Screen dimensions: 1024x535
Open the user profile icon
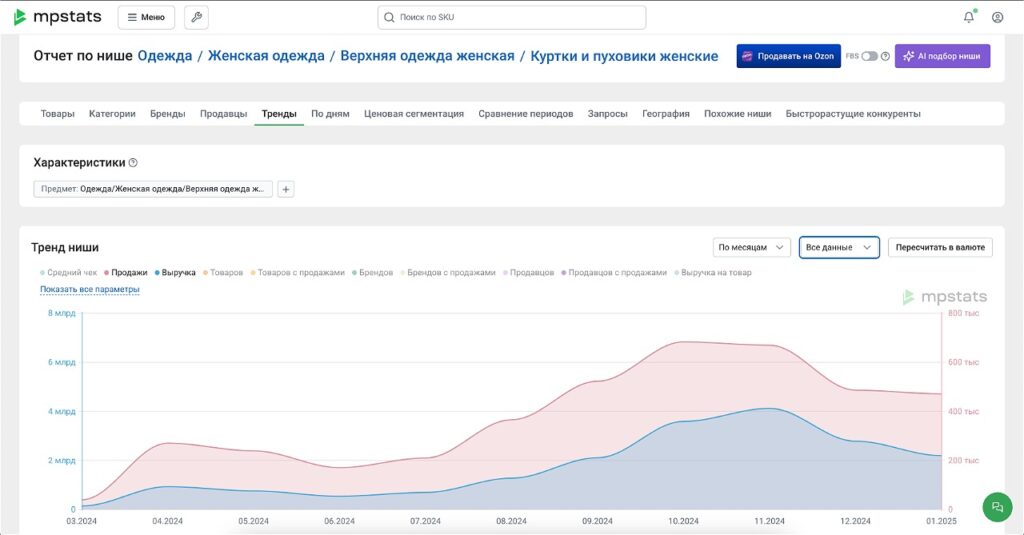(x=997, y=17)
